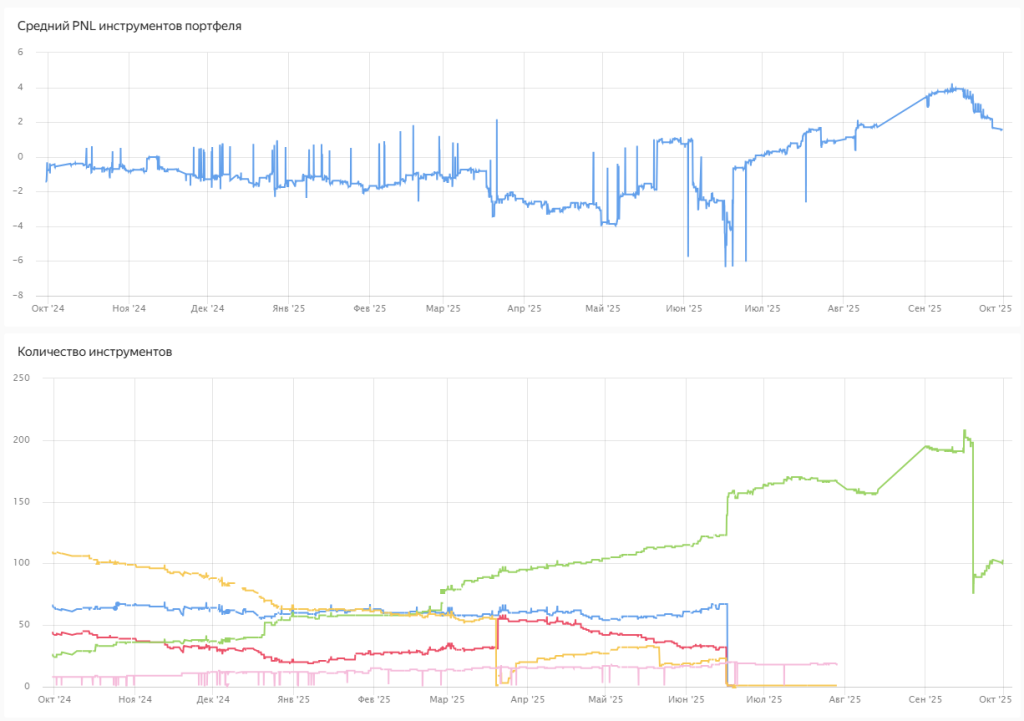Click the green line's end point at October '25
This screenshot has height=721, width=1024.
[1002, 562]
